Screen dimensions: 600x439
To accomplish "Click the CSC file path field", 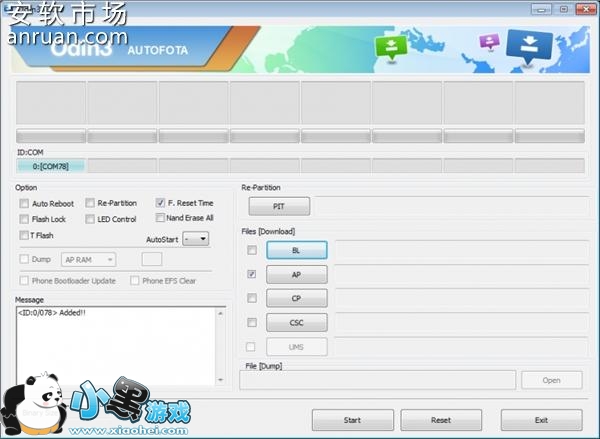I will 461,323.
